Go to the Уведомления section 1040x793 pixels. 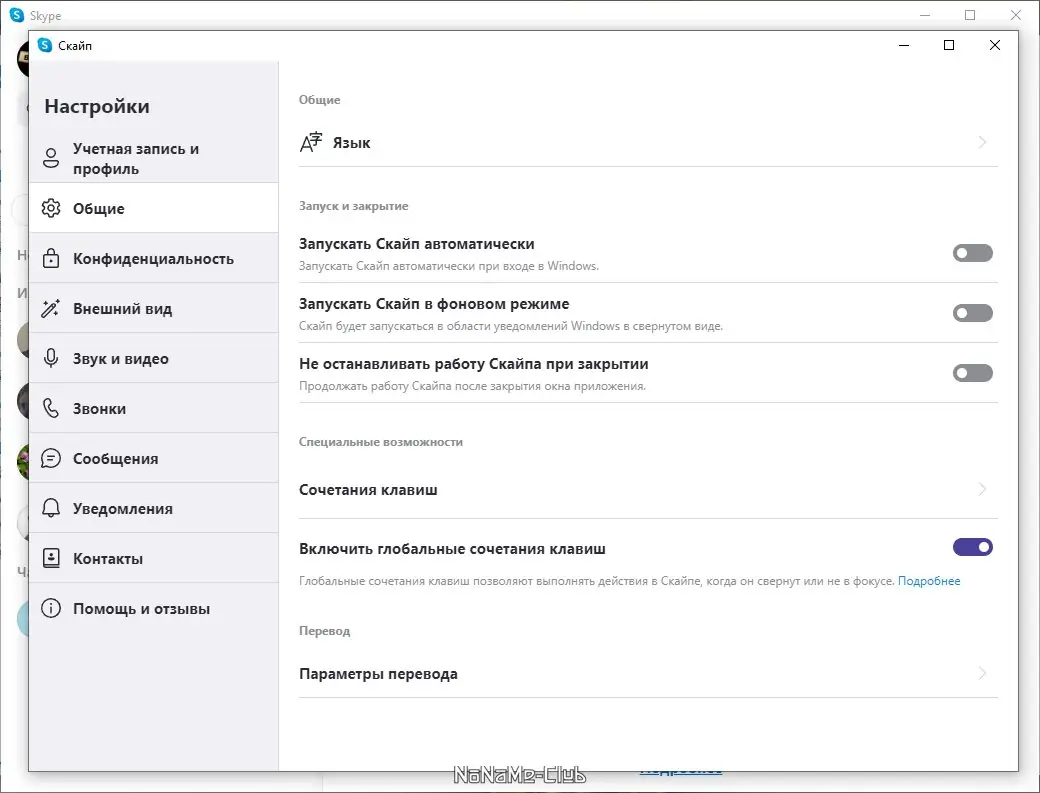pos(153,509)
